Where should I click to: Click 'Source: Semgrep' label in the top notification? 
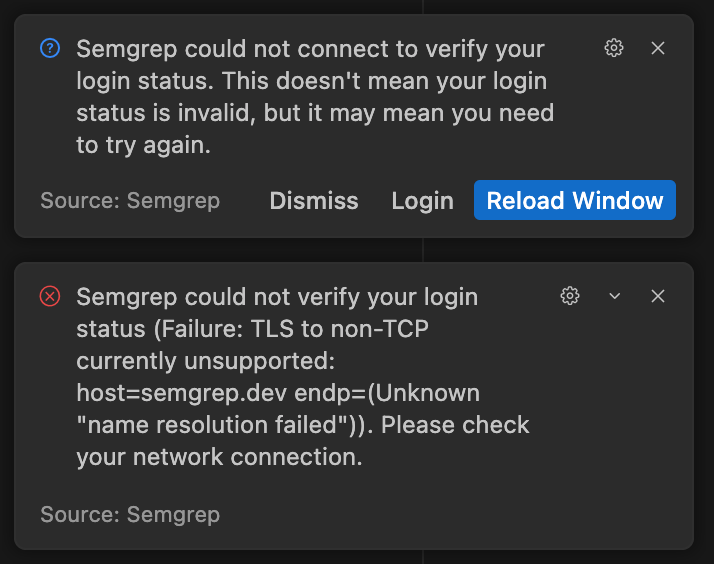point(130,201)
